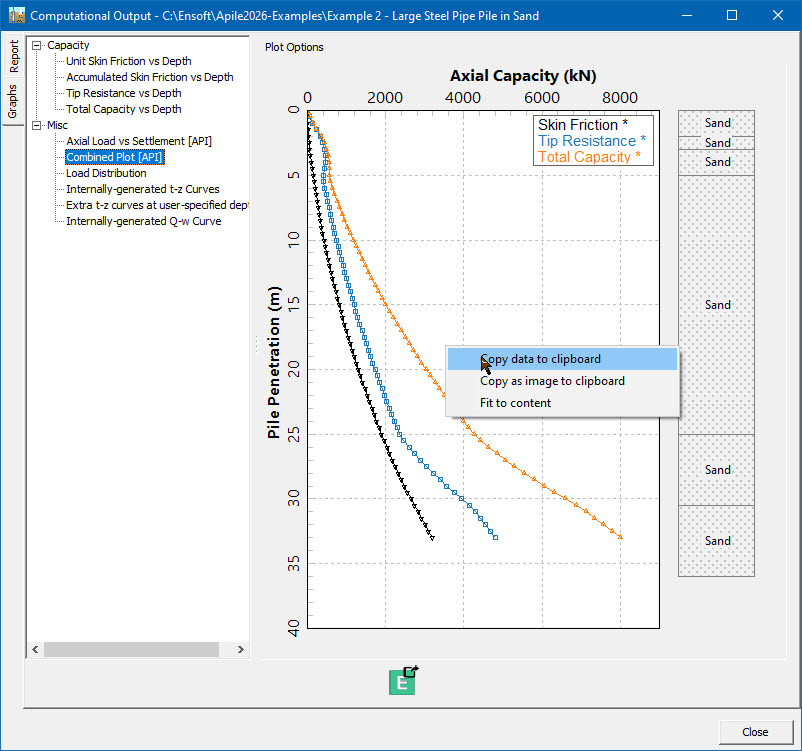Switch to the Report tab
Viewport: 802px width, 751px height.
click(x=13, y=56)
